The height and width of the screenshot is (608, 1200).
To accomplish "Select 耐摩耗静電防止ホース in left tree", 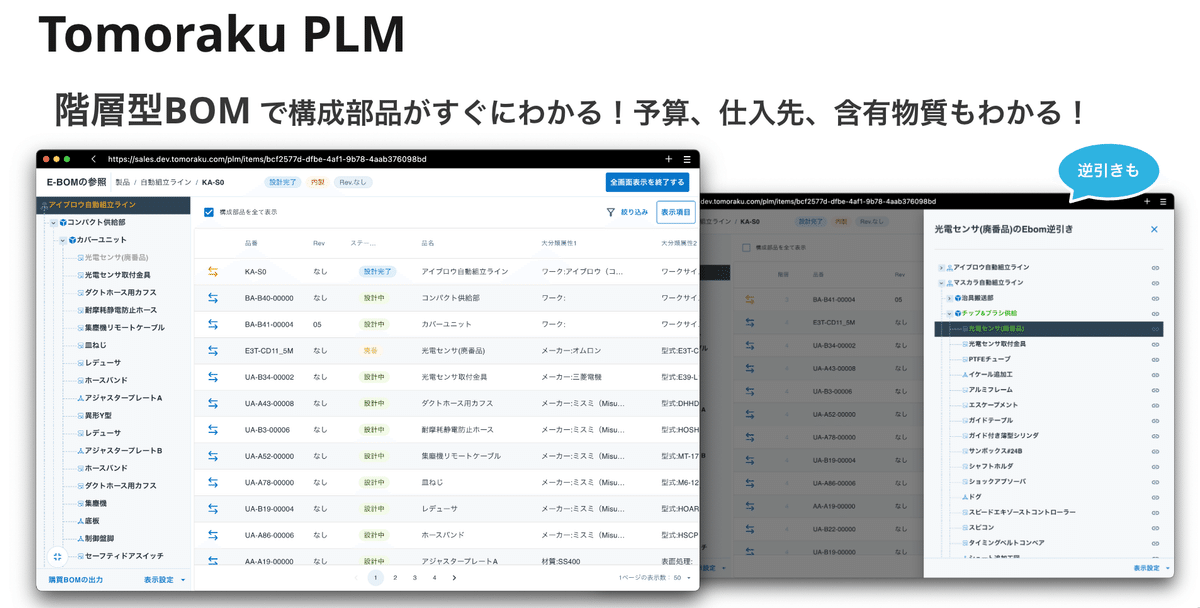I will pyautogui.click(x=121, y=310).
